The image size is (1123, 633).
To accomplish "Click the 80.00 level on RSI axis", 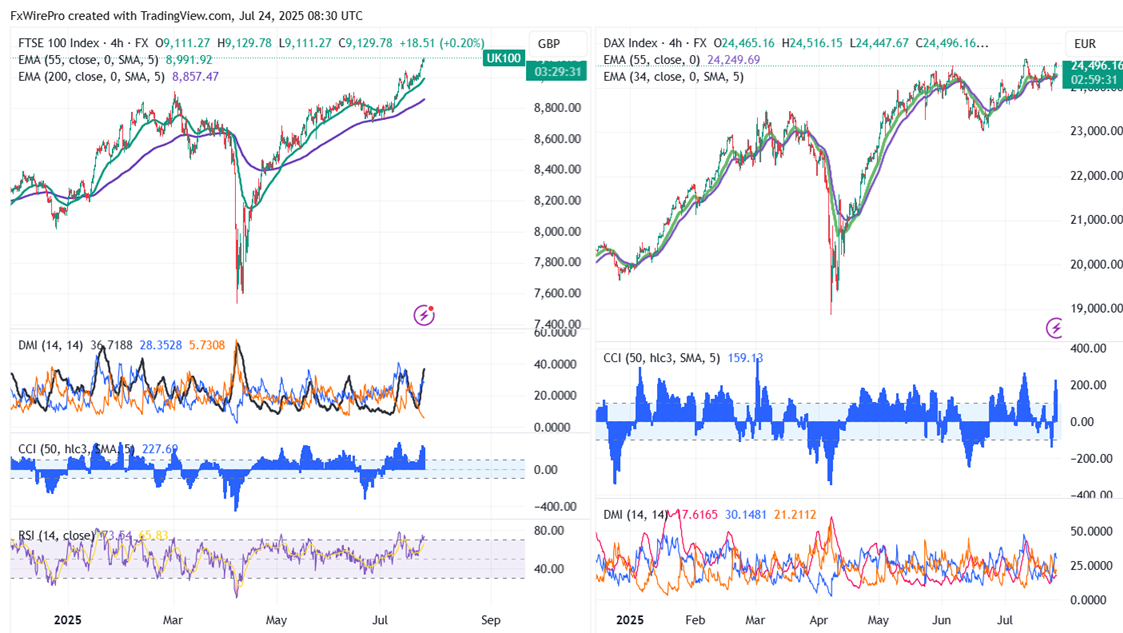I will coord(549,531).
